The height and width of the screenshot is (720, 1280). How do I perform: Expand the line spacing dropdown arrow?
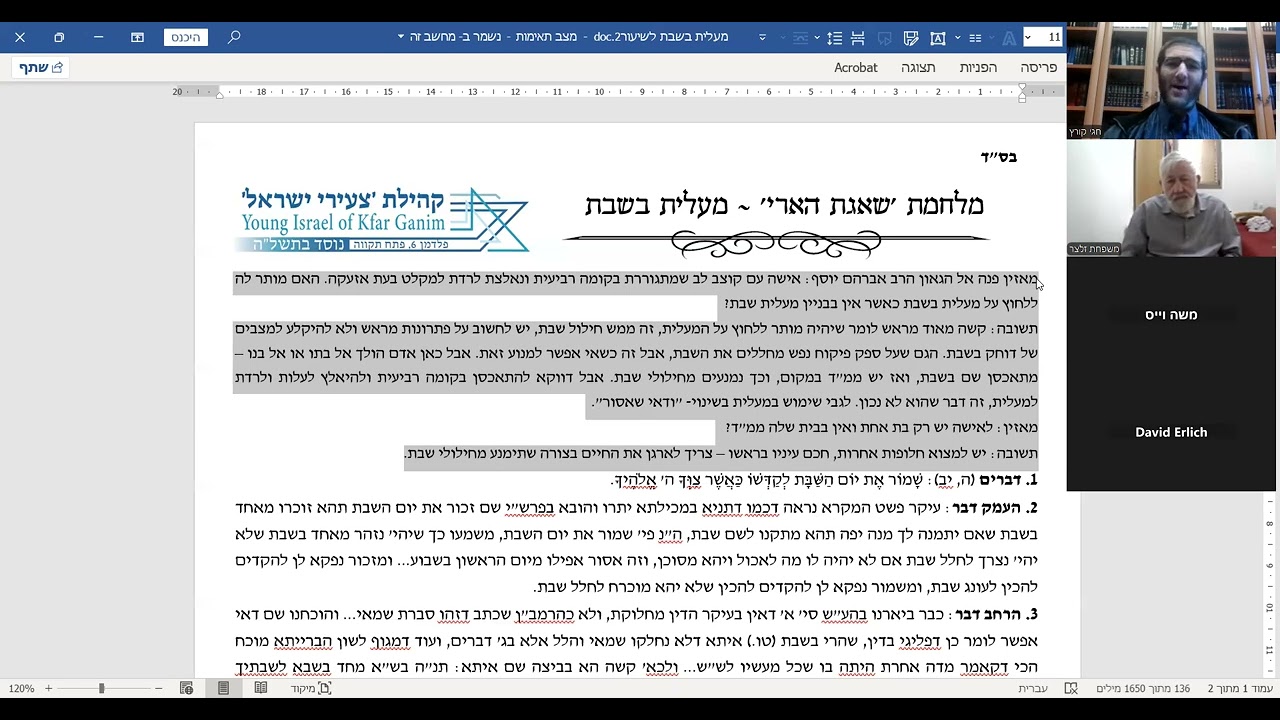[x=818, y=38]
